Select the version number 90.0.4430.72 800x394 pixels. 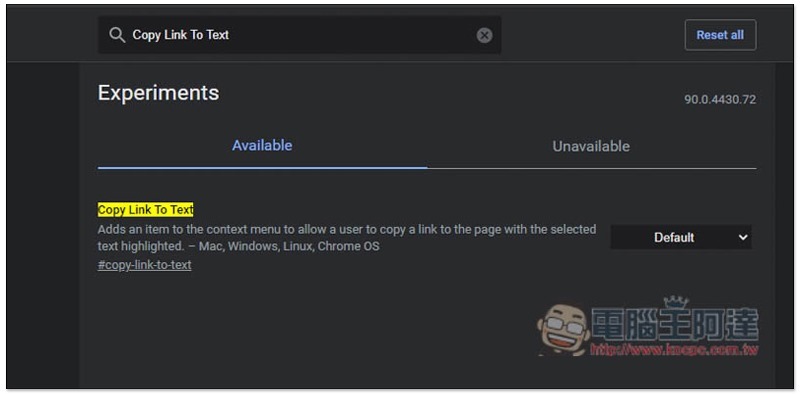[x=720, y=100]
